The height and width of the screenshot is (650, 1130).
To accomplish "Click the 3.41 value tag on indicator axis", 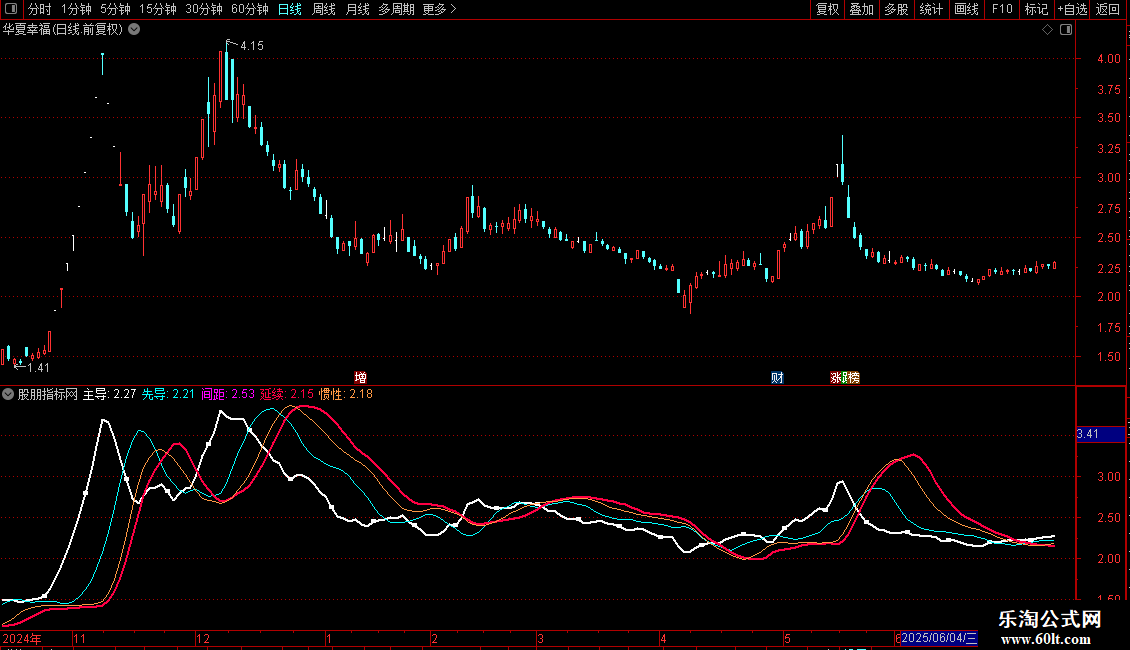I will 1100,434.
